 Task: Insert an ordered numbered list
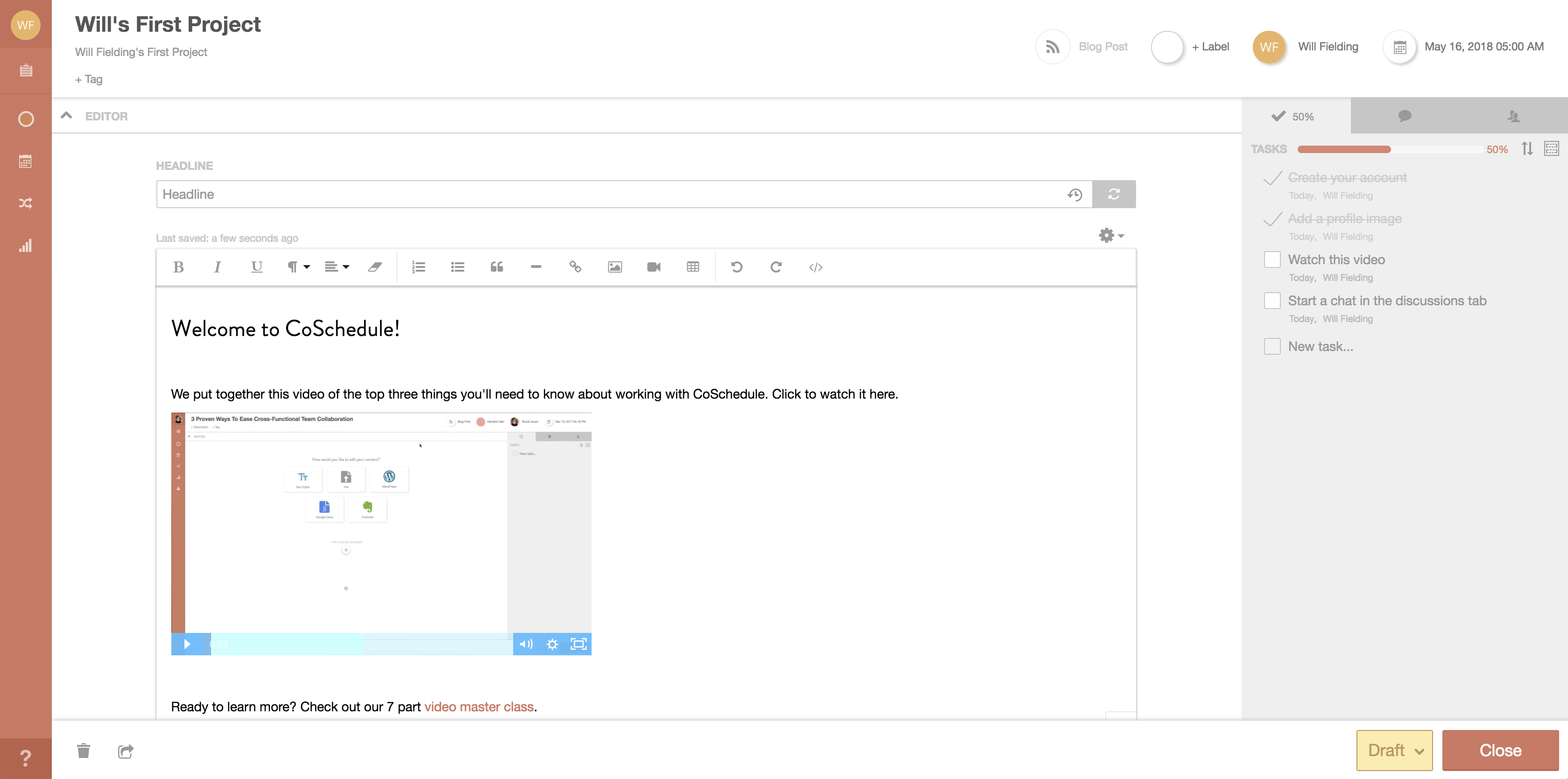[418, 267]
